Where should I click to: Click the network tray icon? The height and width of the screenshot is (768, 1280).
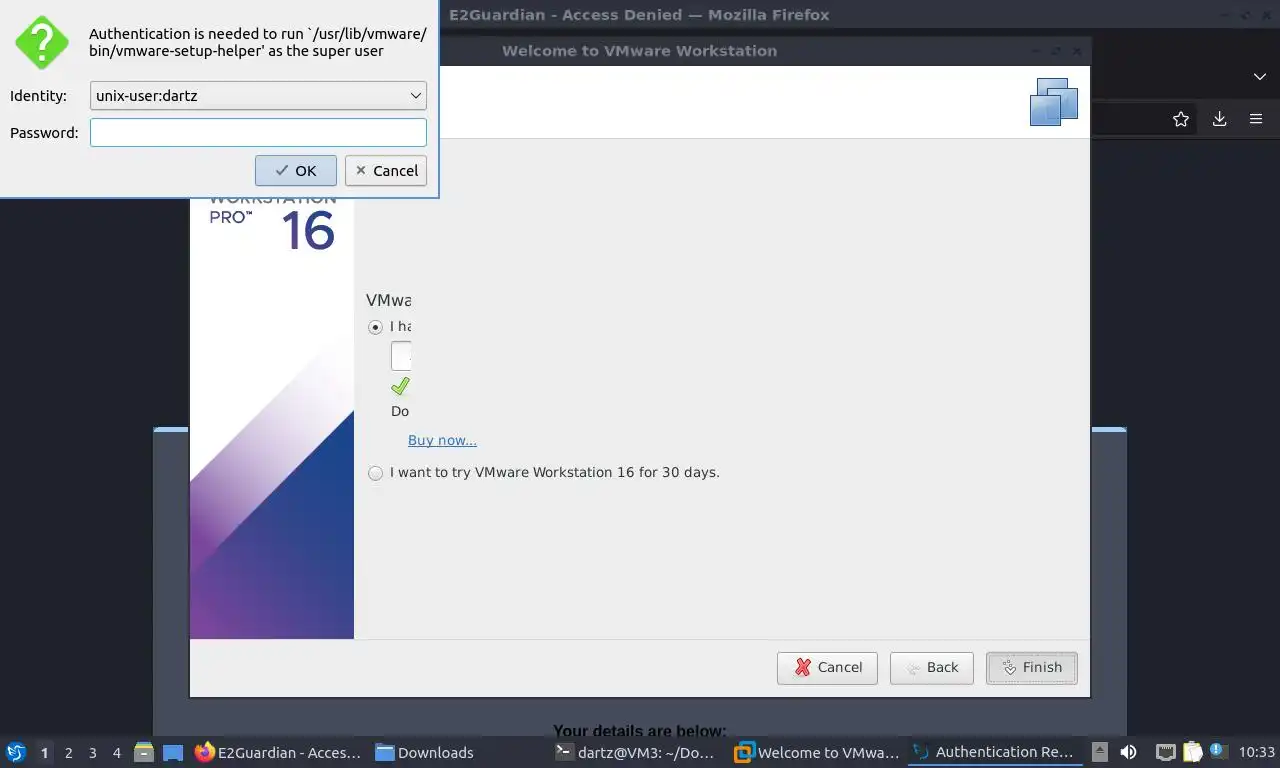point(1165,752)
